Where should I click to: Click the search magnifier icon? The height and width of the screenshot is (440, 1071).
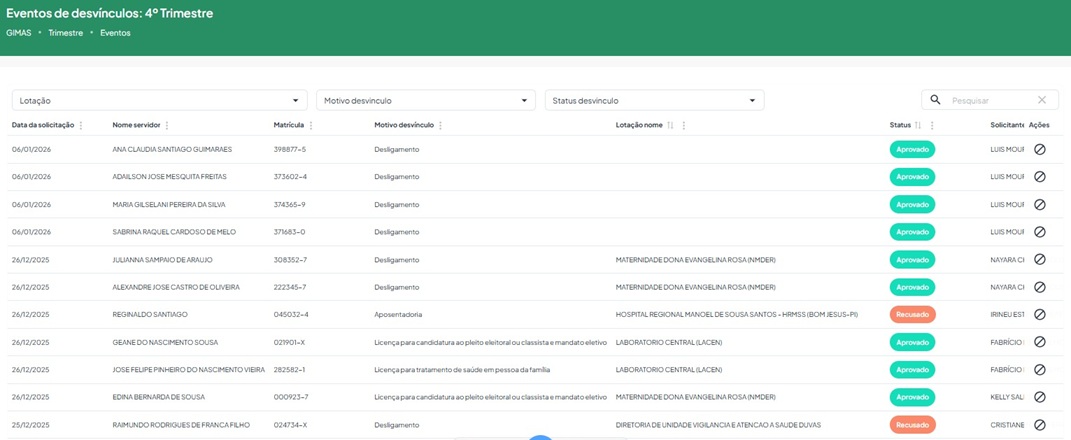[936, 100]
